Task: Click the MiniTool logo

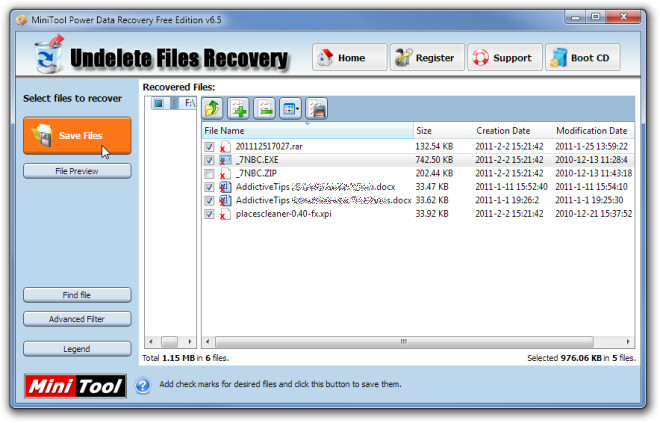Action: tap(75, 386)
